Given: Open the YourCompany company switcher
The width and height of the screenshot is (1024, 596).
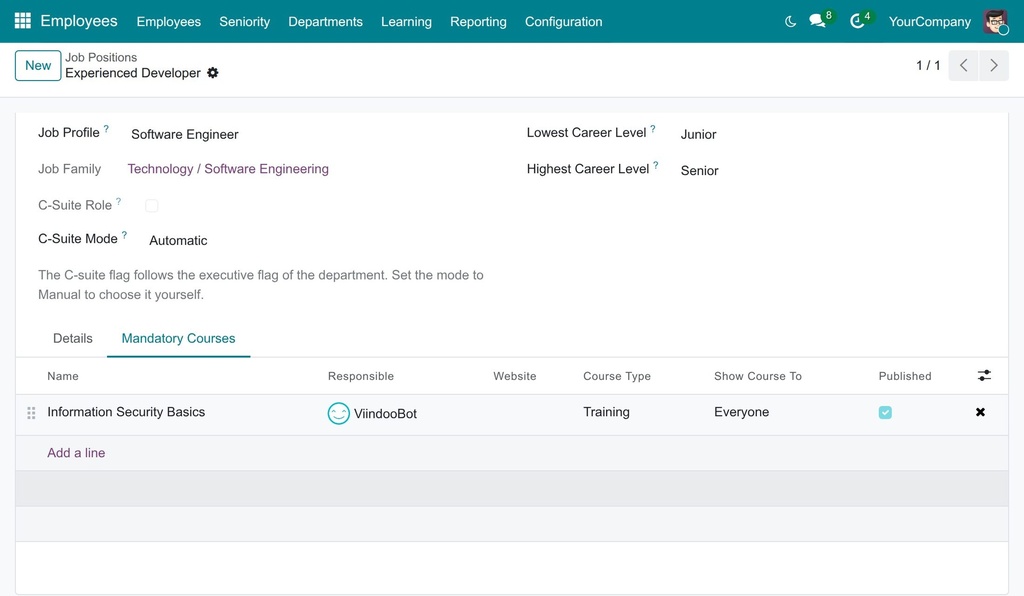Looking at the screenshot, I should [929, 22].
